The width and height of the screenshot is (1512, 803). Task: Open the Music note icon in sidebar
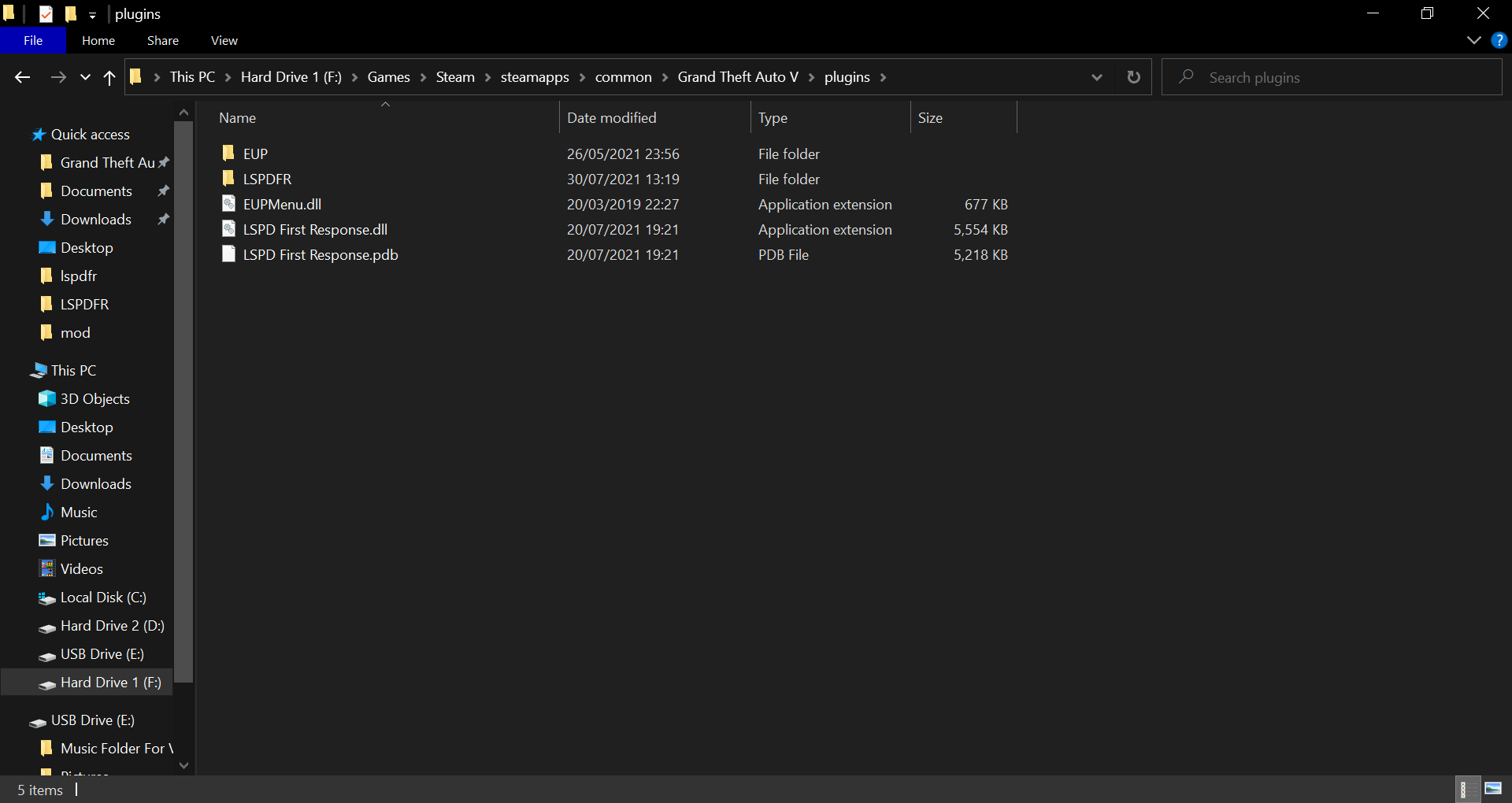pyautogui.click(x=47, y=512)
